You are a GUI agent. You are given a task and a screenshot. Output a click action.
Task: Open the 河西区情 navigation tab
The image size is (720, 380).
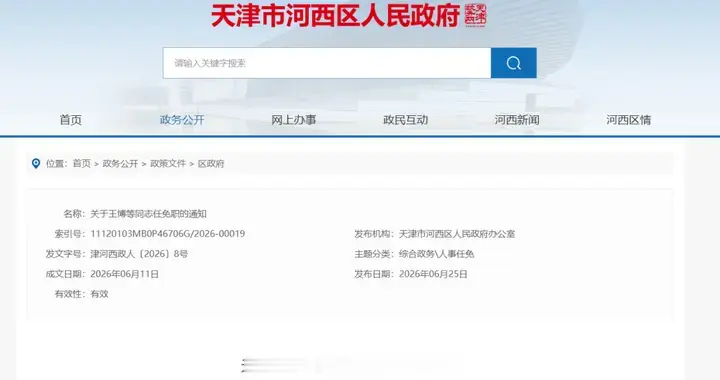pos(629,120)
